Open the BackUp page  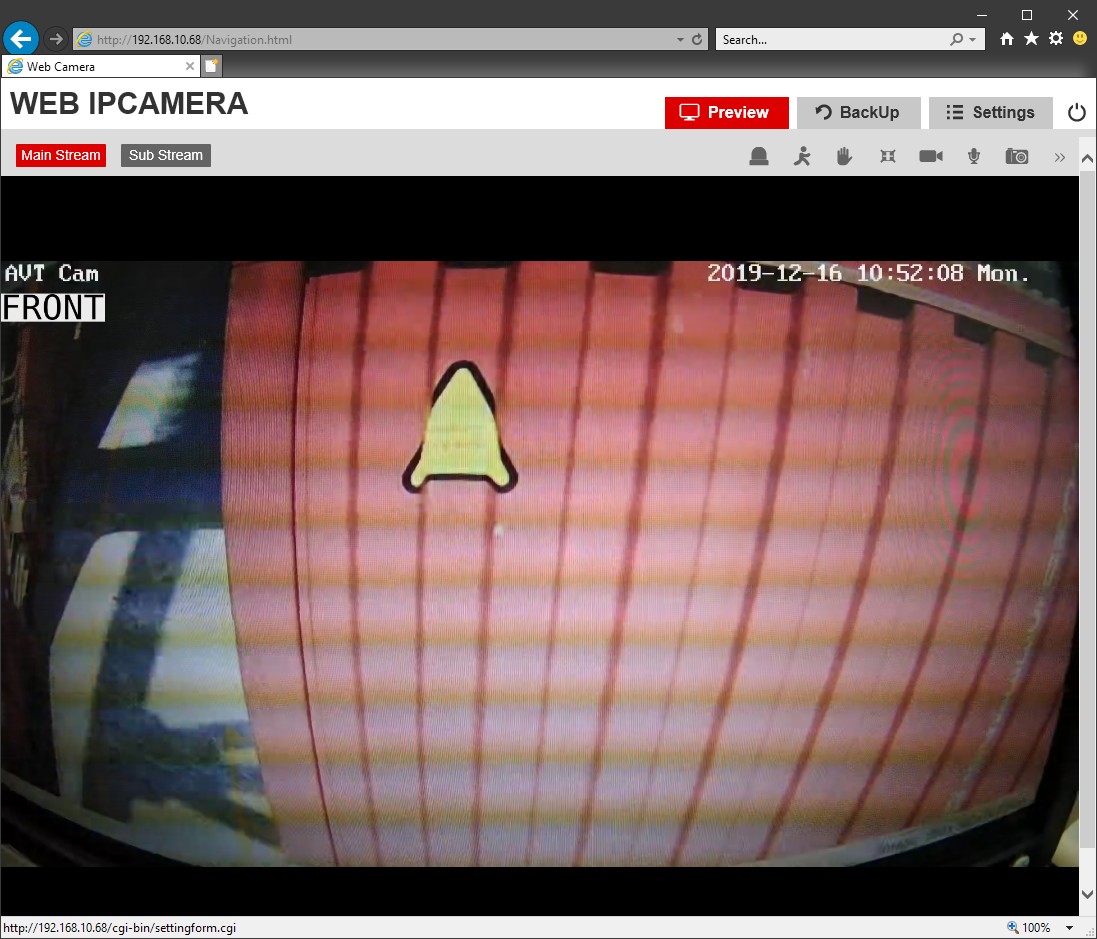pyautogui.click(x=858, y=113)
